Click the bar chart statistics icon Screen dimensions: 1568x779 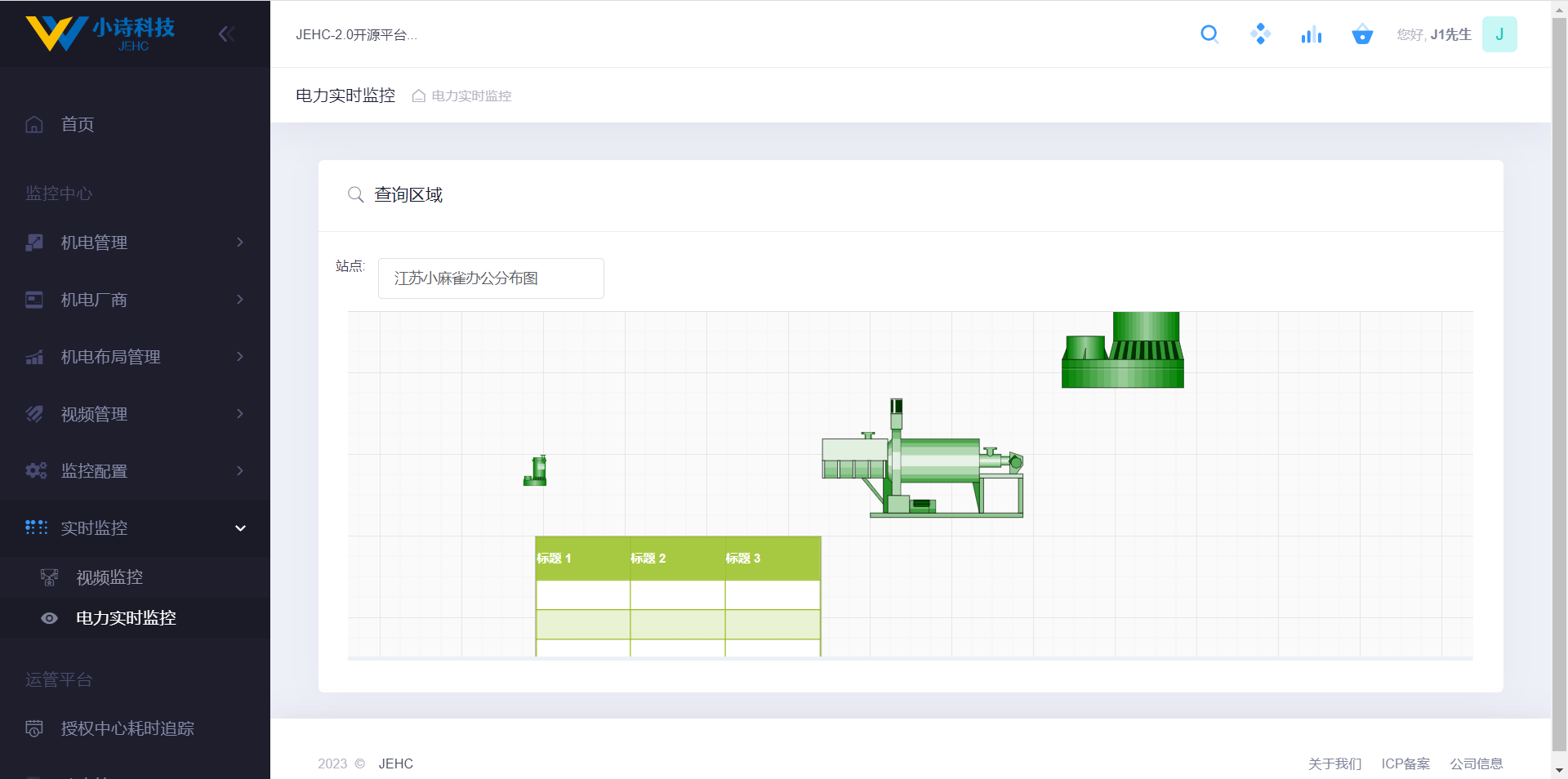click(x=1311, y=34)
